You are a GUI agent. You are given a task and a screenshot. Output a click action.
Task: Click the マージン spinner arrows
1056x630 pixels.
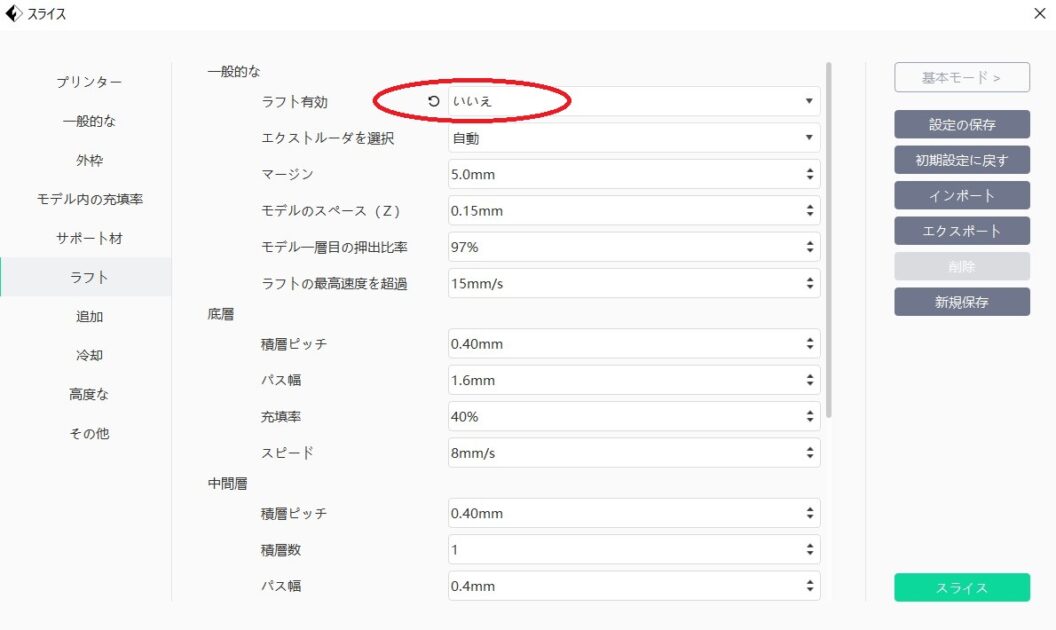coord(810,175)
